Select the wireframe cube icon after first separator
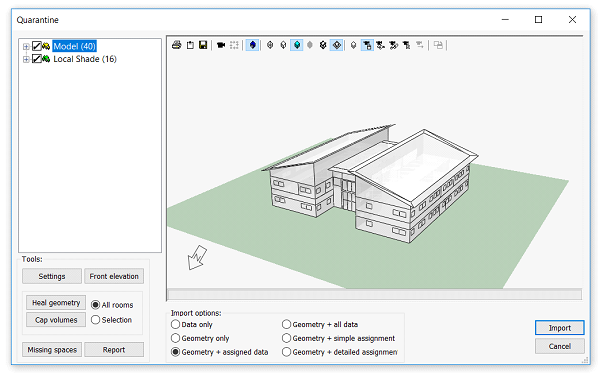Image resolution: width=603 pixels, height=374 pixels. point(270,45)
